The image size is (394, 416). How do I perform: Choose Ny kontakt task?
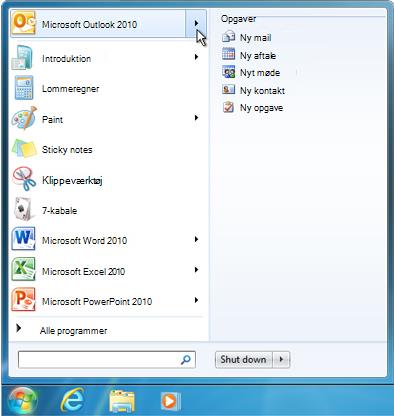262,90
